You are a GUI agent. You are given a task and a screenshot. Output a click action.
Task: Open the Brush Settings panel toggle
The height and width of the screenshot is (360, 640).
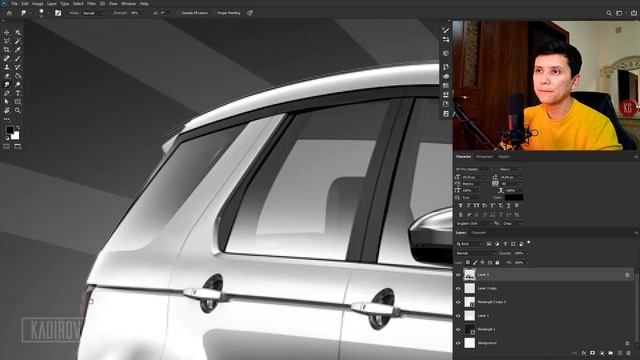click(x=58, y=13)
